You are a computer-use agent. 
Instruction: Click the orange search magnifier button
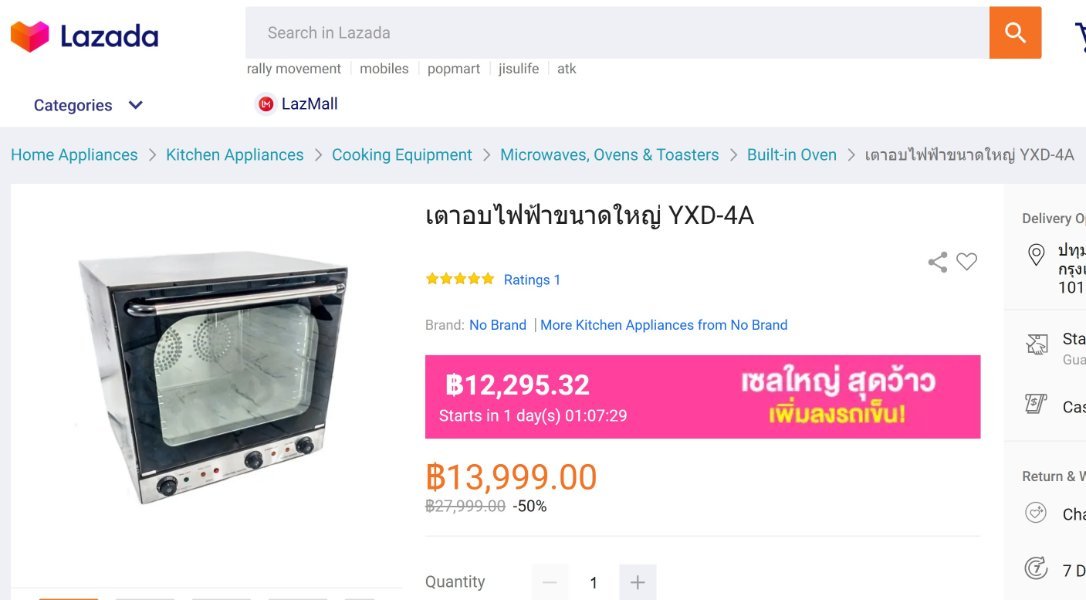1015,33
